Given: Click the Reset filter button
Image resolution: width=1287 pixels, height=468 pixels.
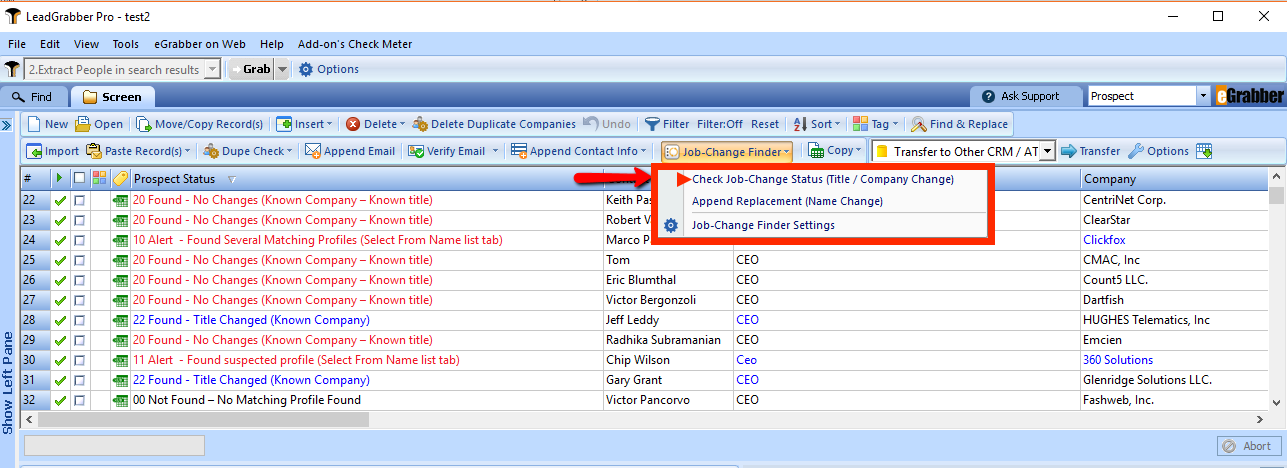Looking at the screenshot, I should [x=765, y=124].
